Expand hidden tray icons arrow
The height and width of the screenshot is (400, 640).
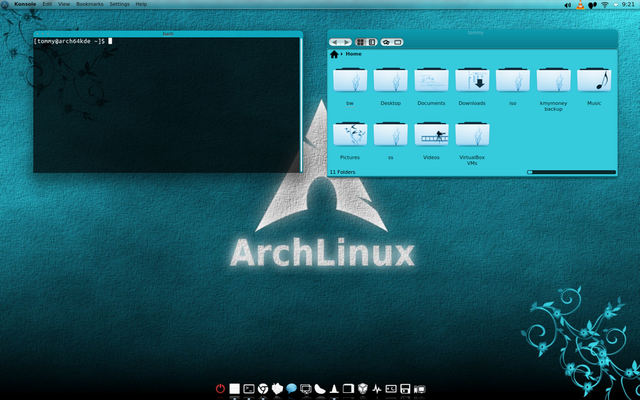[616, 5]
